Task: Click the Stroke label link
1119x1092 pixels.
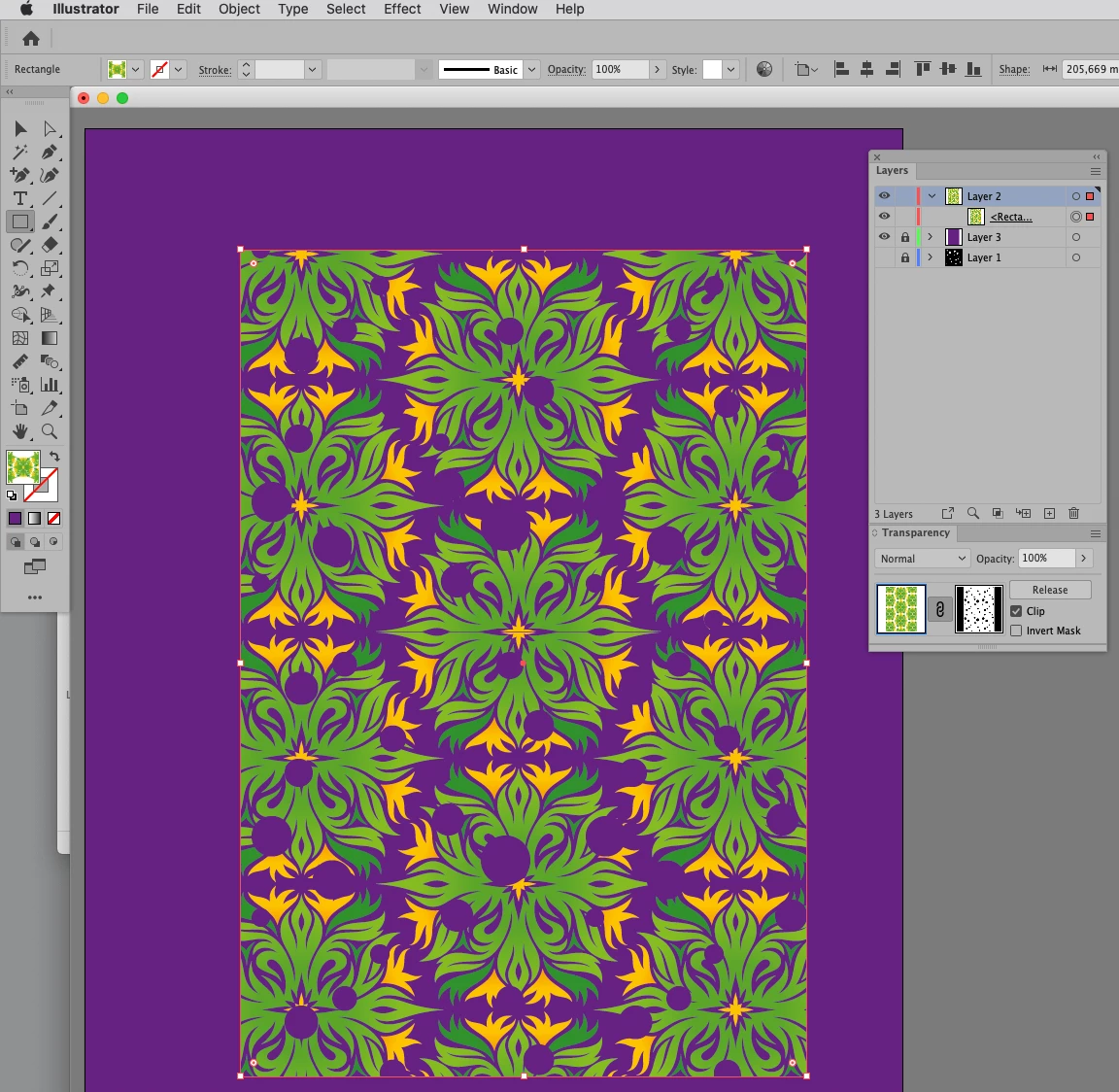Action: pyautogui.click(x=215, y=70)
